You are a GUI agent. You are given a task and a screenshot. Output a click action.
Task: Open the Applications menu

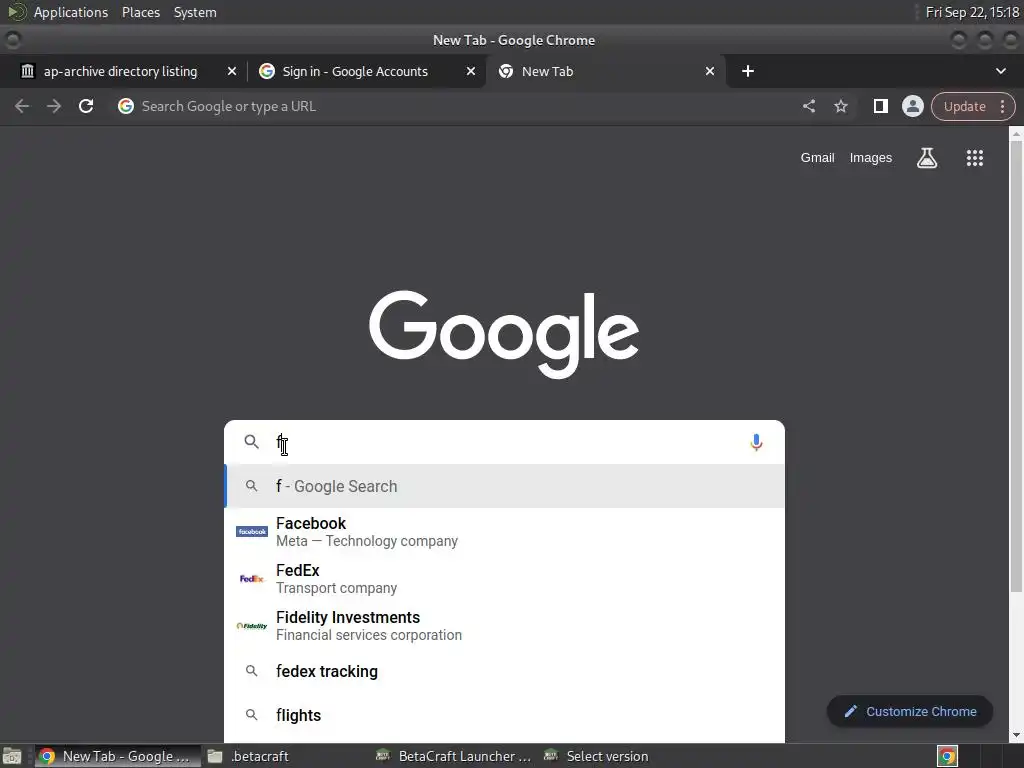71,12
